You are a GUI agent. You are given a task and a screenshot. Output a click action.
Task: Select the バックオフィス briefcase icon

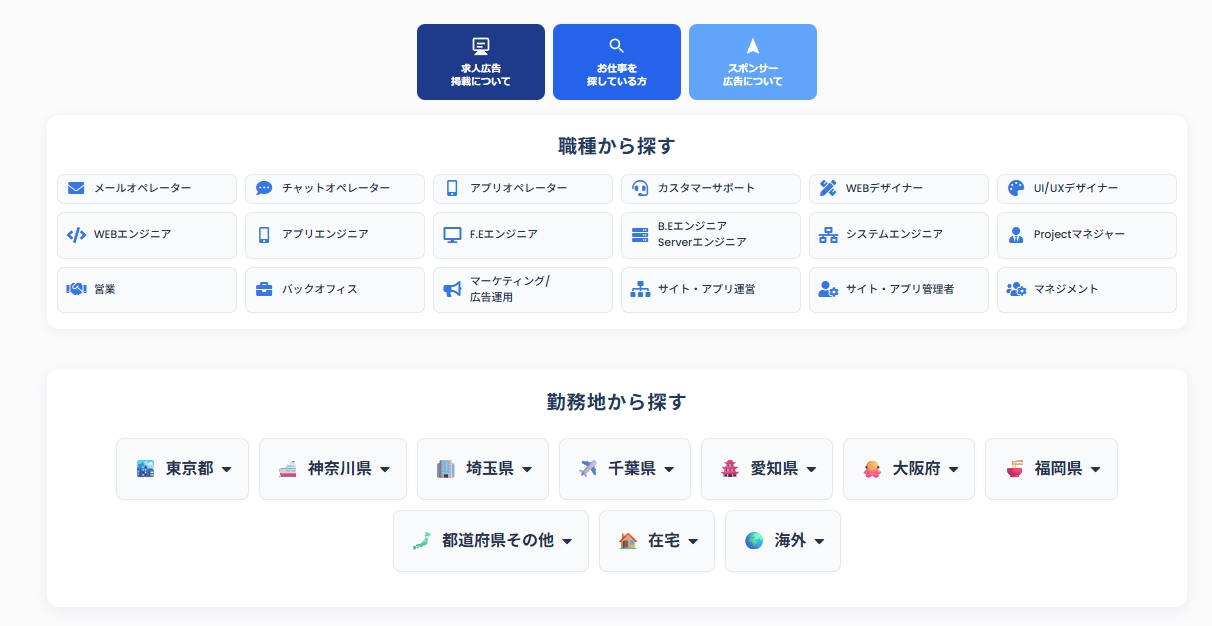point(263,289)
